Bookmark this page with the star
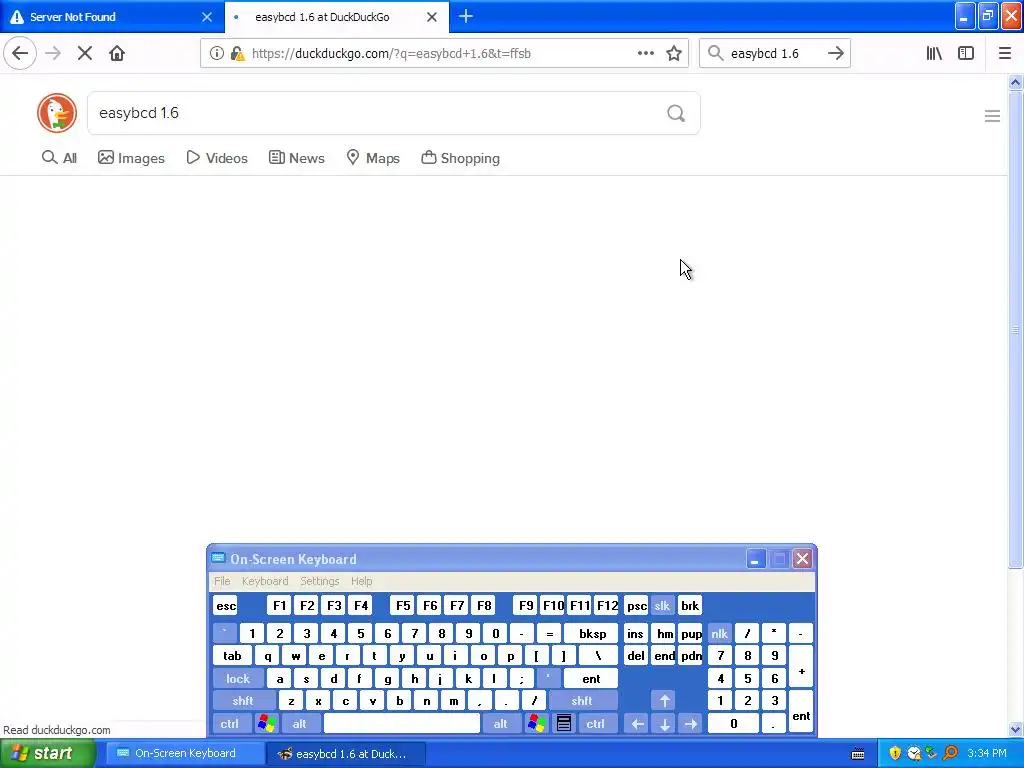Image resolution: width=1024 pixels, height=768 pixels. pyautogui.click(x=674, y=54)
